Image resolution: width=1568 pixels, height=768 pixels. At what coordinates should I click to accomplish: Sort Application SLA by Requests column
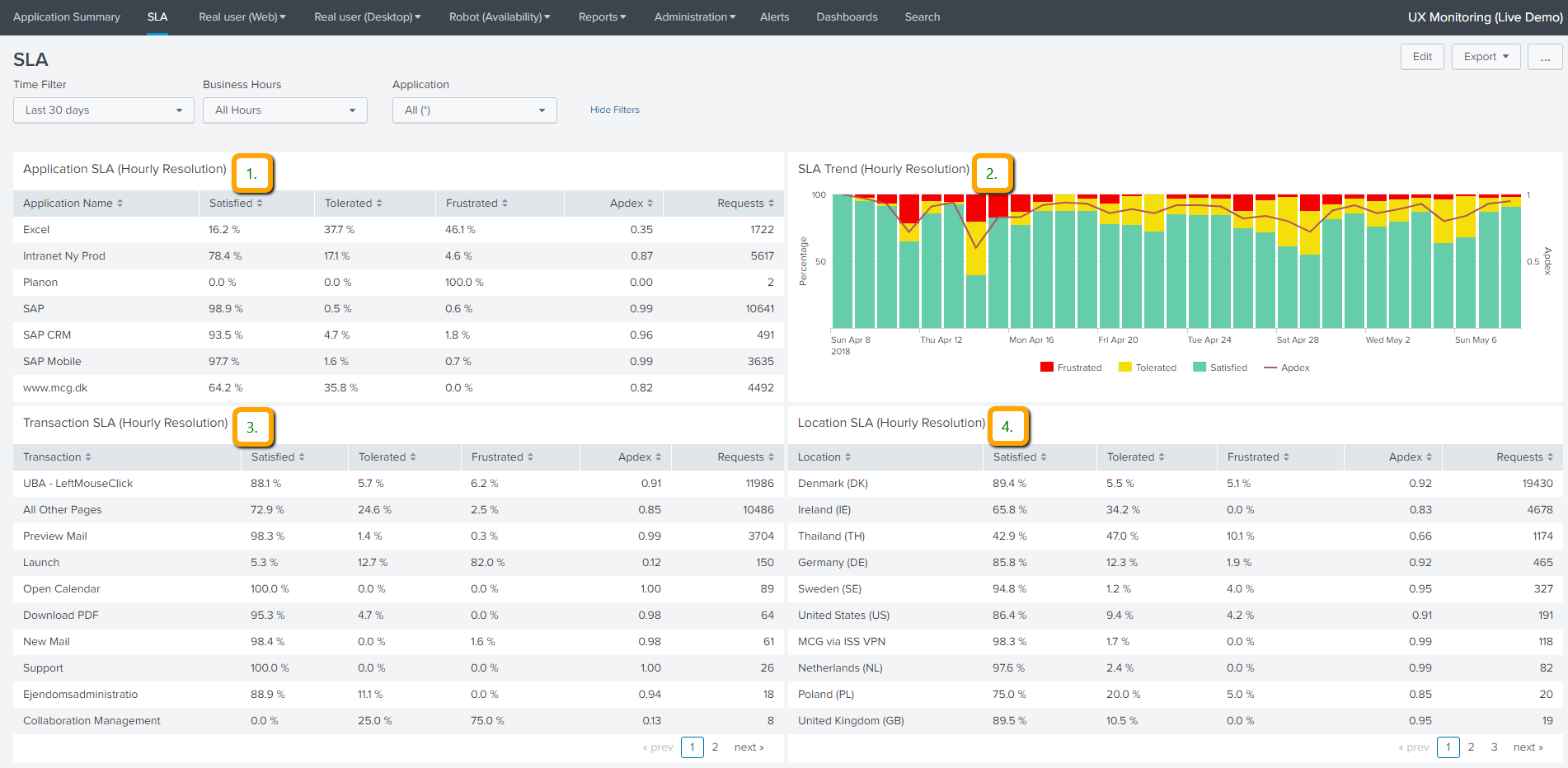(x=744, y=204)
